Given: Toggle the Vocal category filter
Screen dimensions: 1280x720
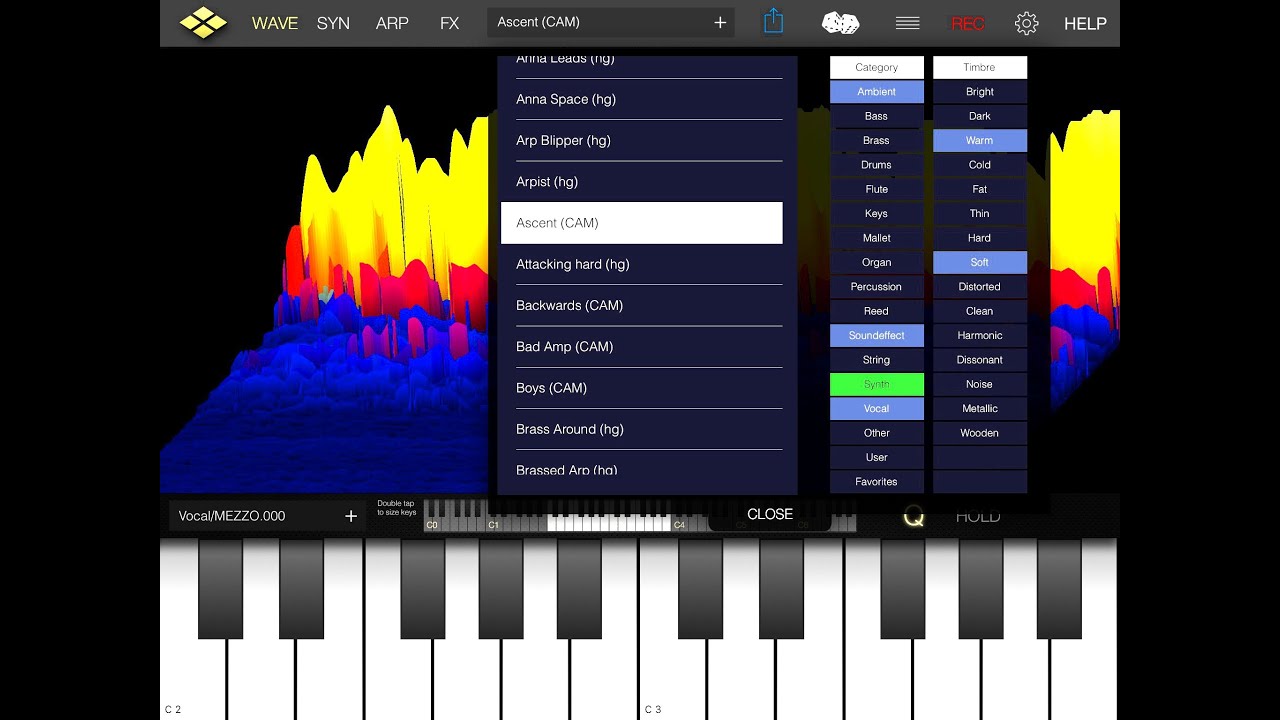Looking at the screenshot, I should (877, 408).
